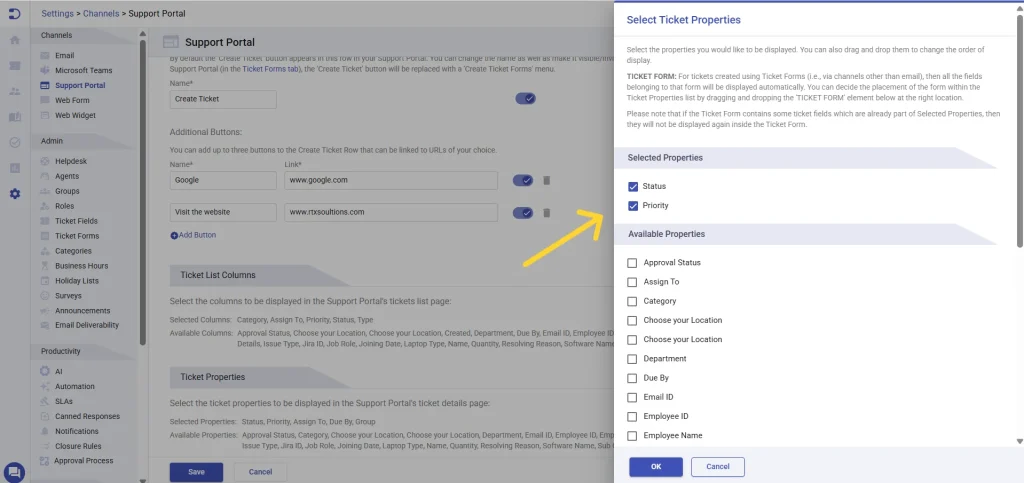
Task: Click the Microsoft Teams icon in sidebar
Action: 44,70
